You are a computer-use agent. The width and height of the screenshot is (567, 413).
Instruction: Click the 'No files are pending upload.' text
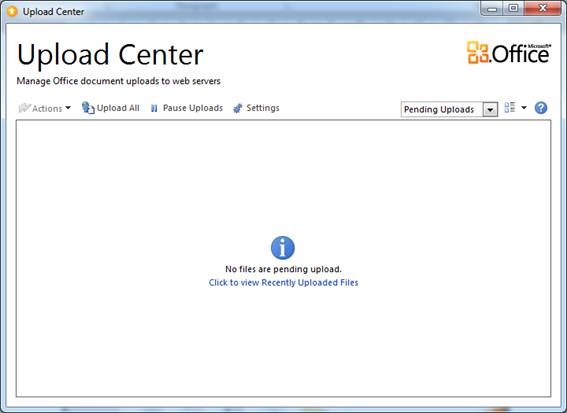[x=283, y=269]
